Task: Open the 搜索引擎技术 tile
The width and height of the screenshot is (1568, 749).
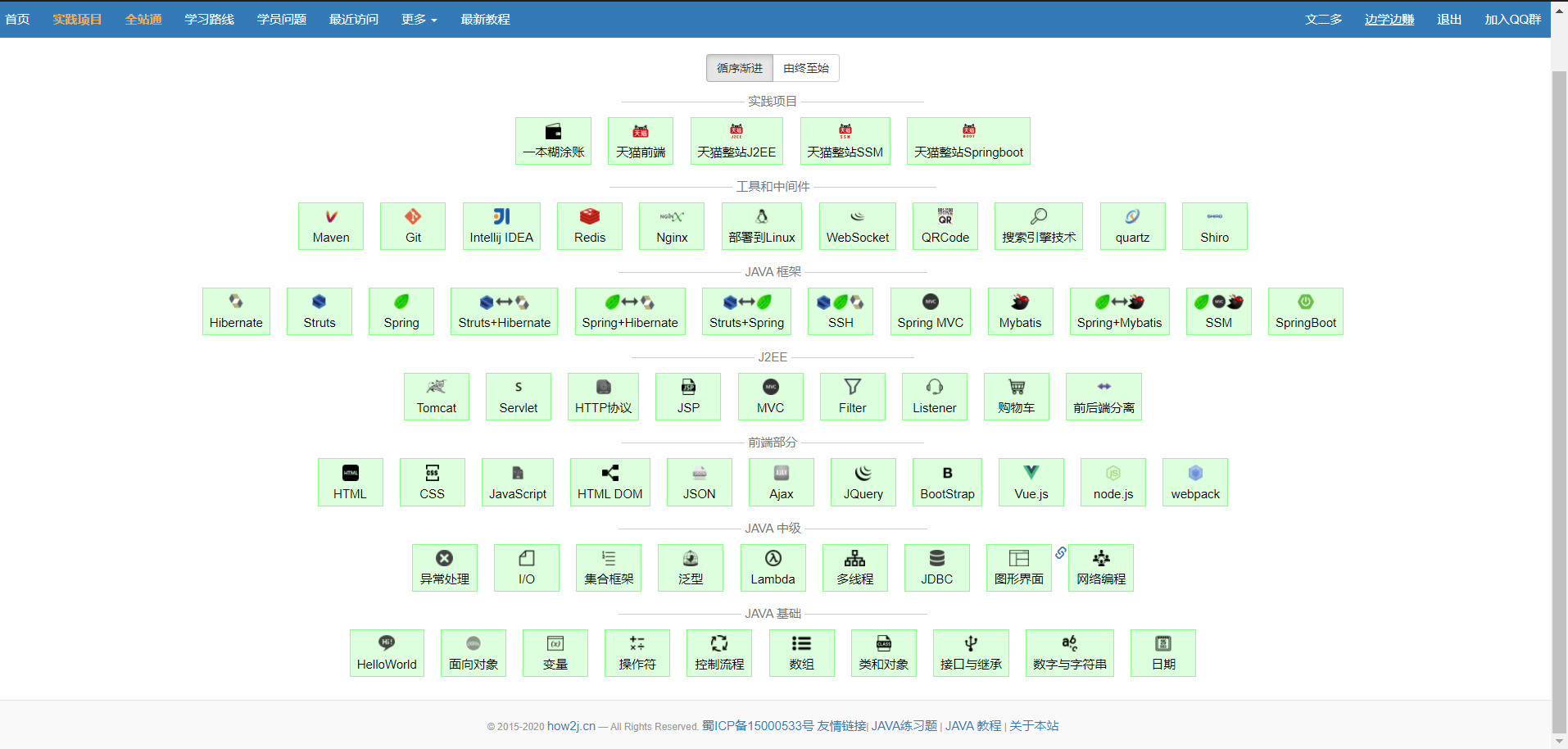Action: (x=1039, y=226)
